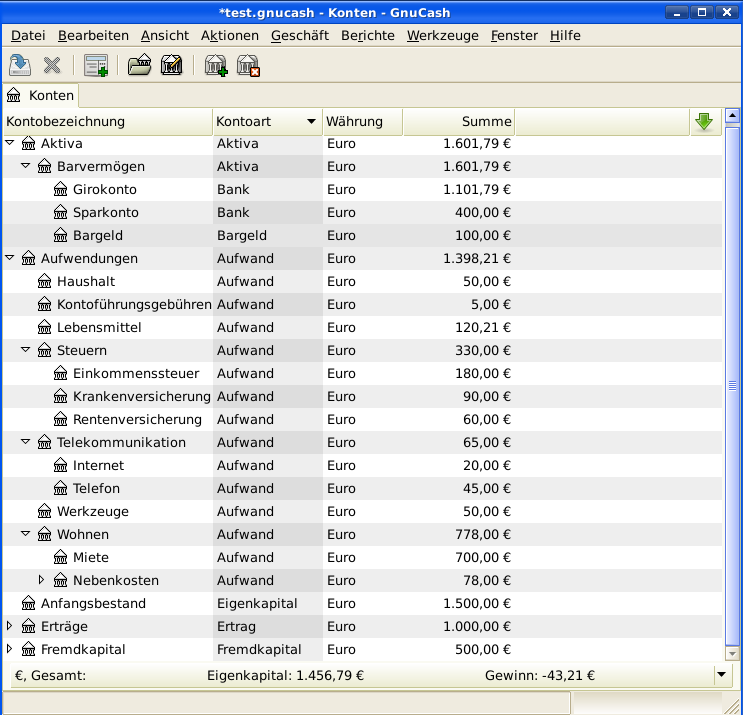Expand the Nebenkosten account row
The height and width of the screenshot is (715, 743).
(42, 580)
